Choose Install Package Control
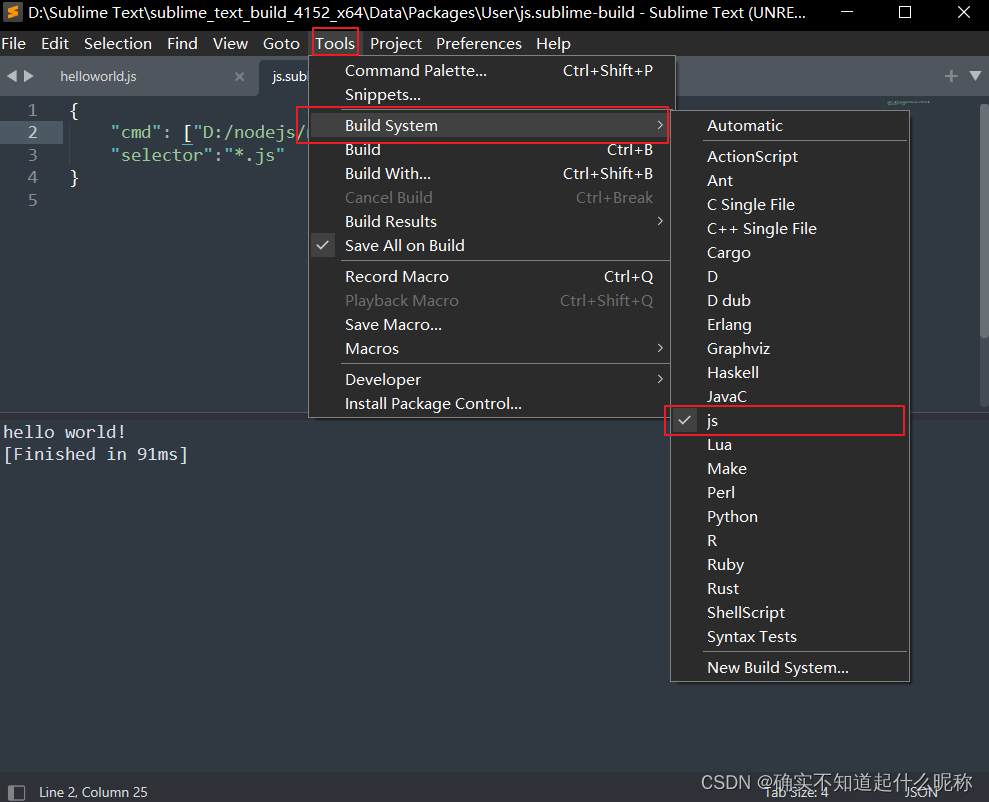The height and width of the screenshot is (802, 989). (x=492, y=404)
